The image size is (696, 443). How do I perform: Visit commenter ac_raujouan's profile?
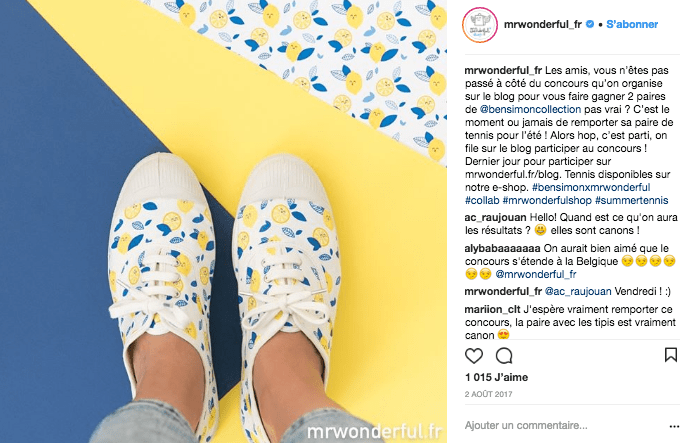tap(495, 218)
